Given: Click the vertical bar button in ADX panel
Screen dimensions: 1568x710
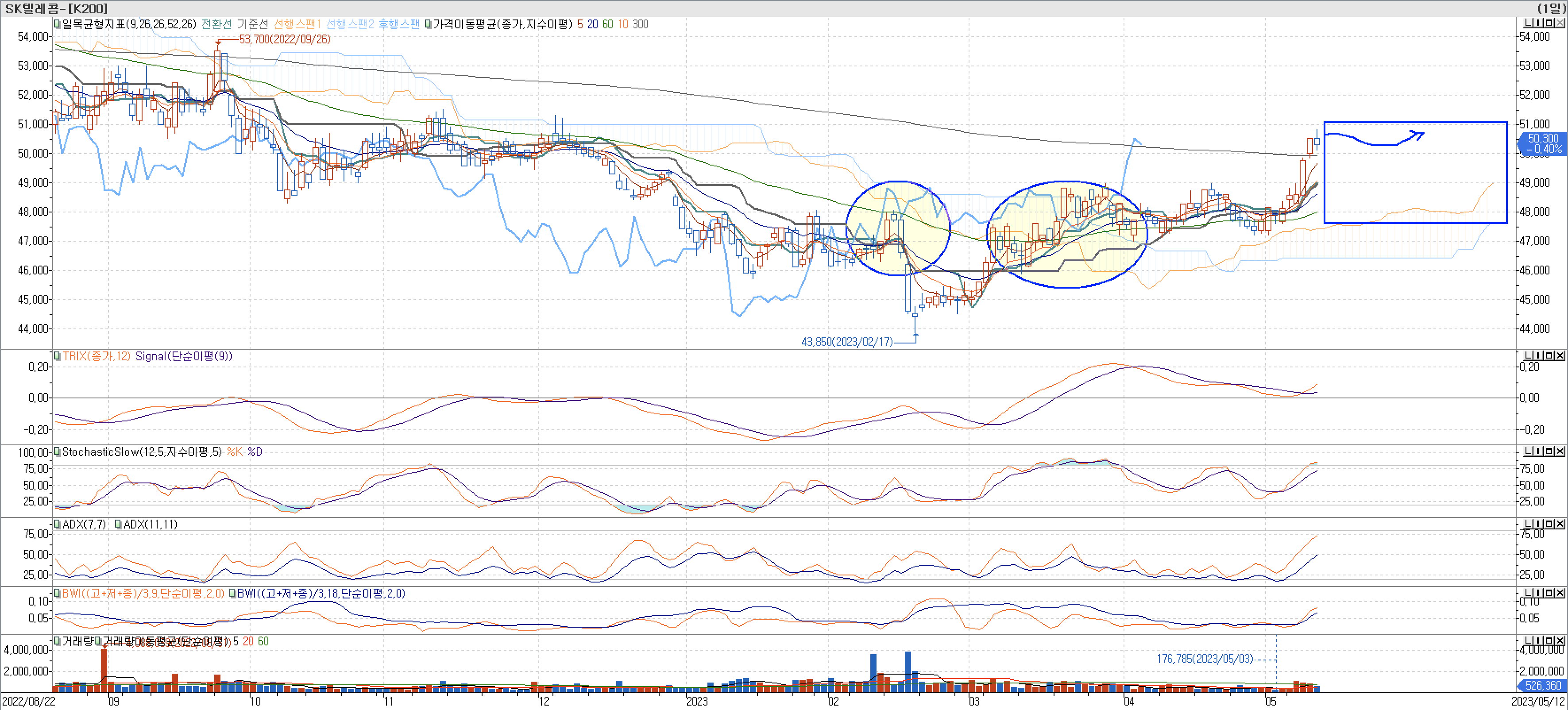Looking at the screenshot, I should tap(1538, 523).
